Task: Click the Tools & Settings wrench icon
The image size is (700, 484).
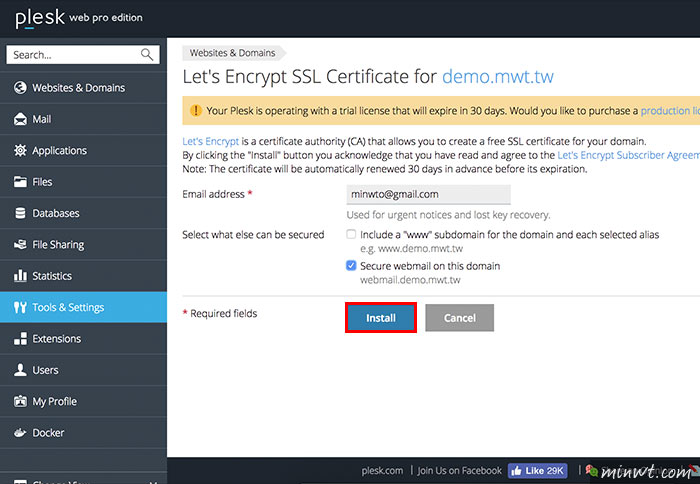Action: (20, 307)
